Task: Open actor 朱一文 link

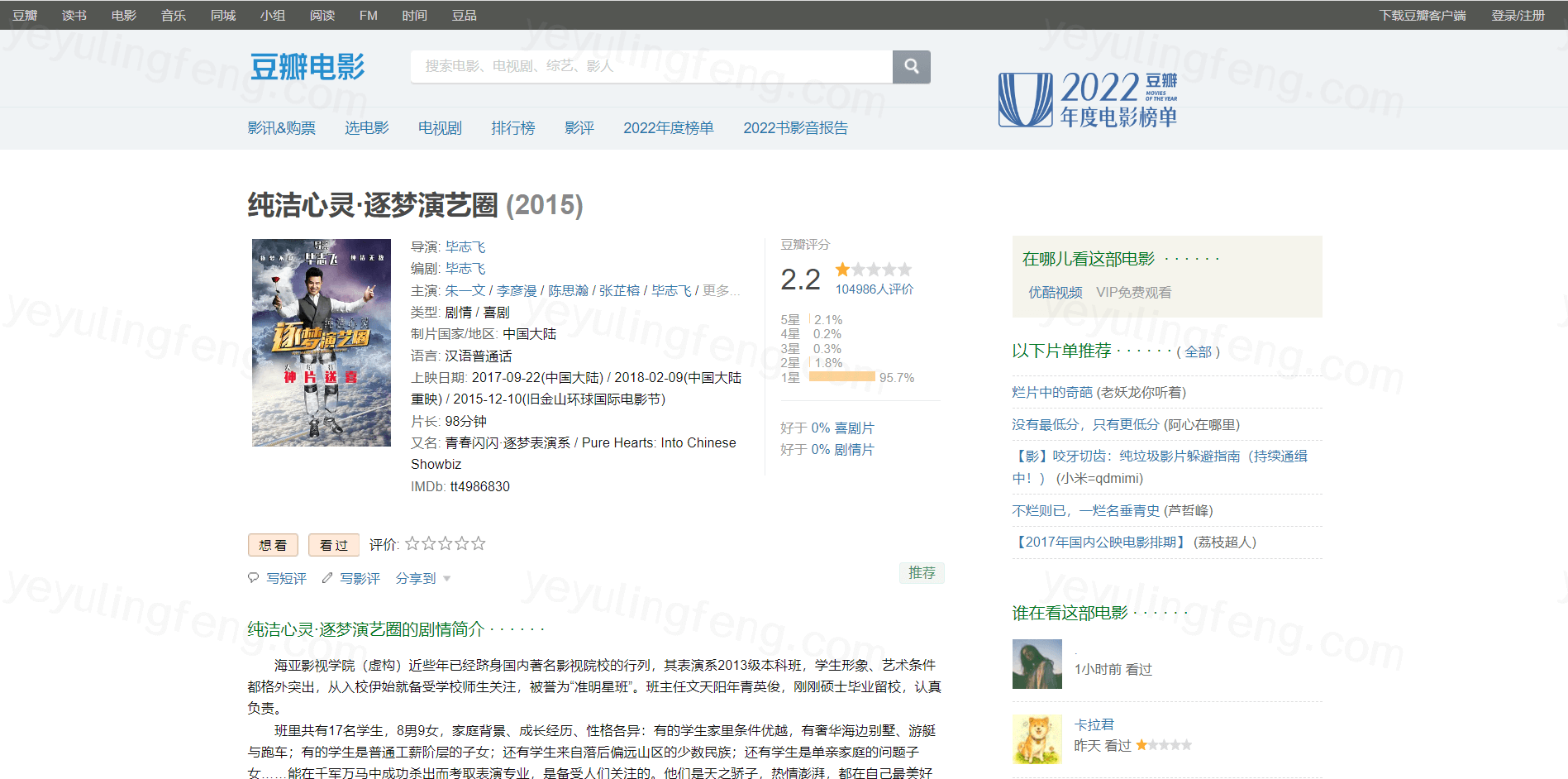Action: (465, 290)
